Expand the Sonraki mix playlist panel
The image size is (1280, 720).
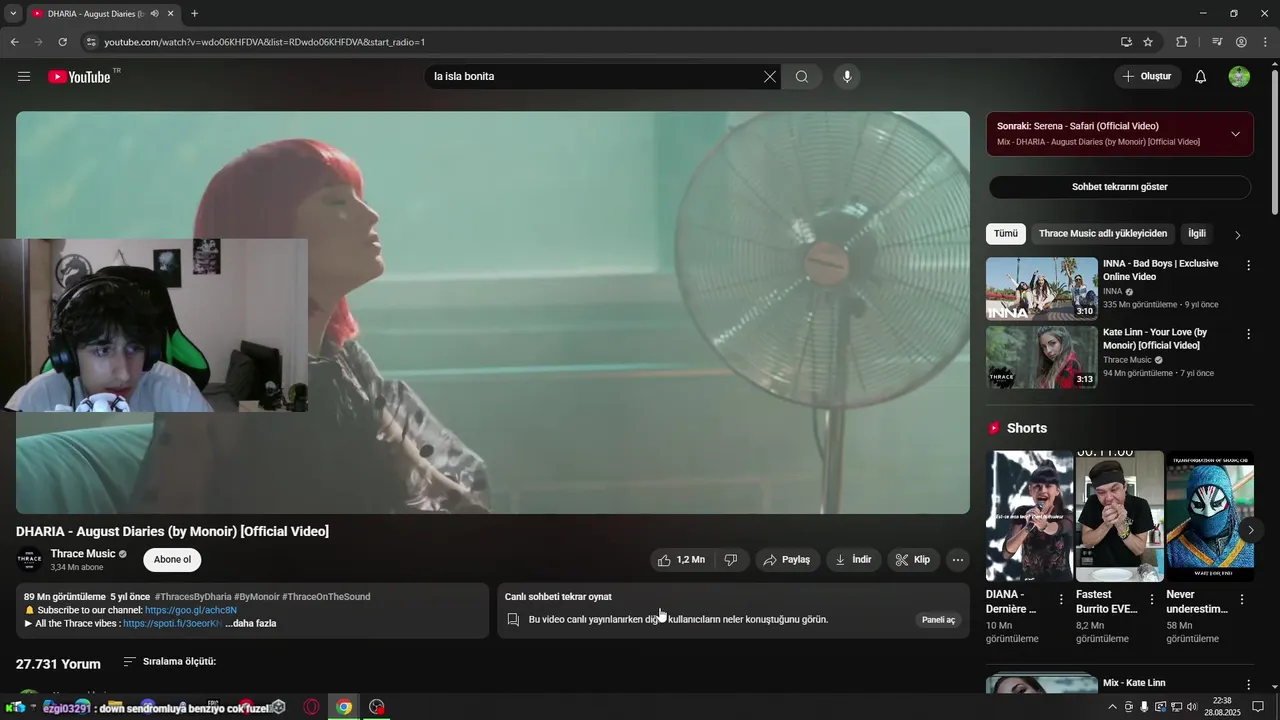[1235, 134]
